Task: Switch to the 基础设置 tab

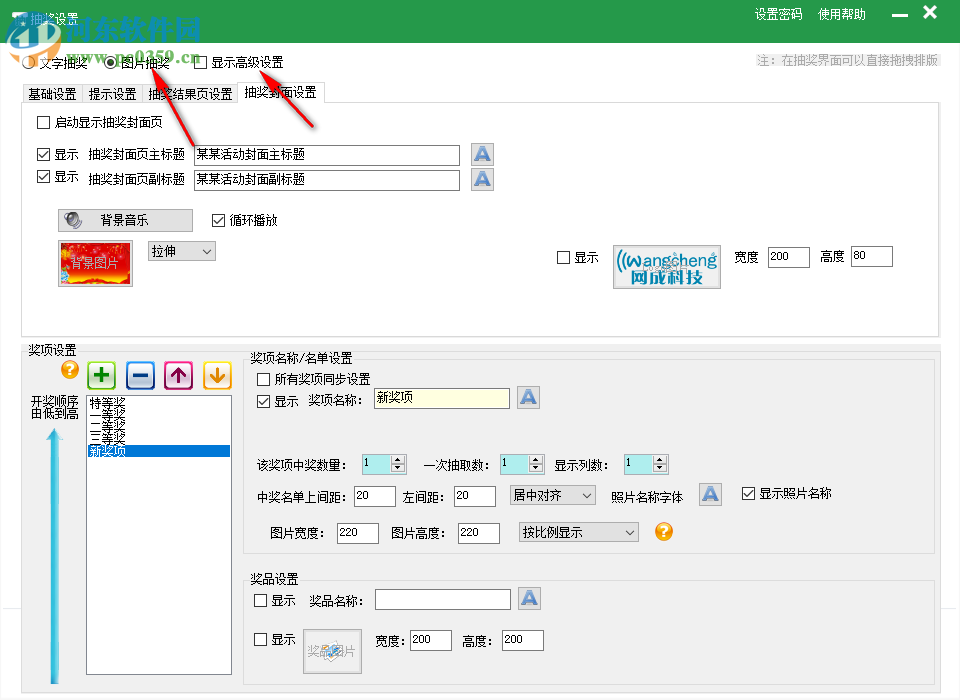Action: (x=51, y=92)
